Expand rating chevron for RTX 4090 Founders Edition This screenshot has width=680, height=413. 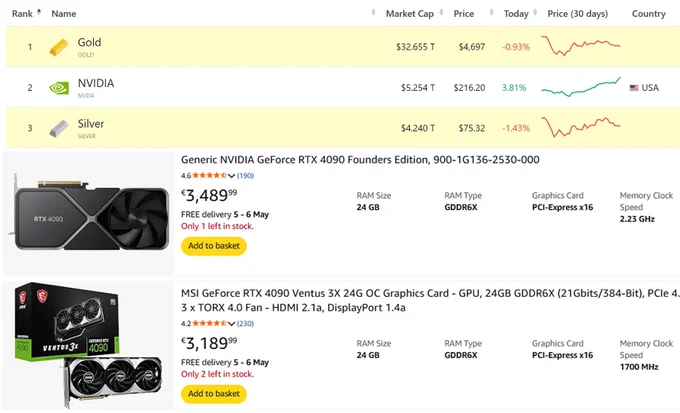231,176
